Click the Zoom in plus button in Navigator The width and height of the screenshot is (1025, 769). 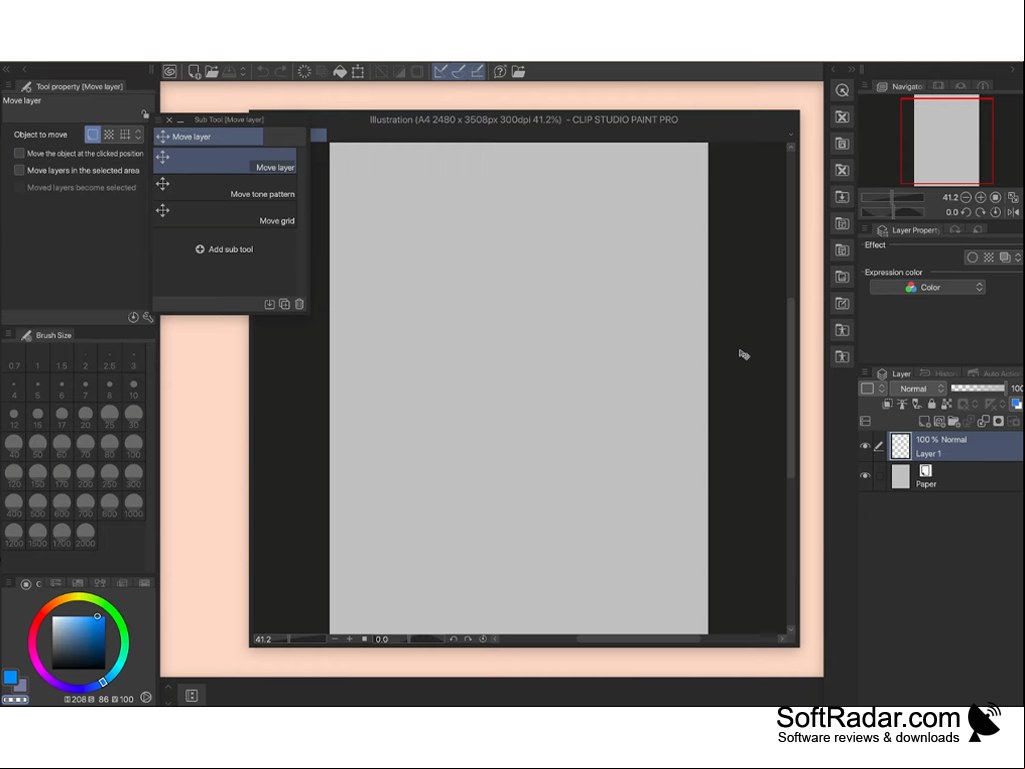[981, 197]
